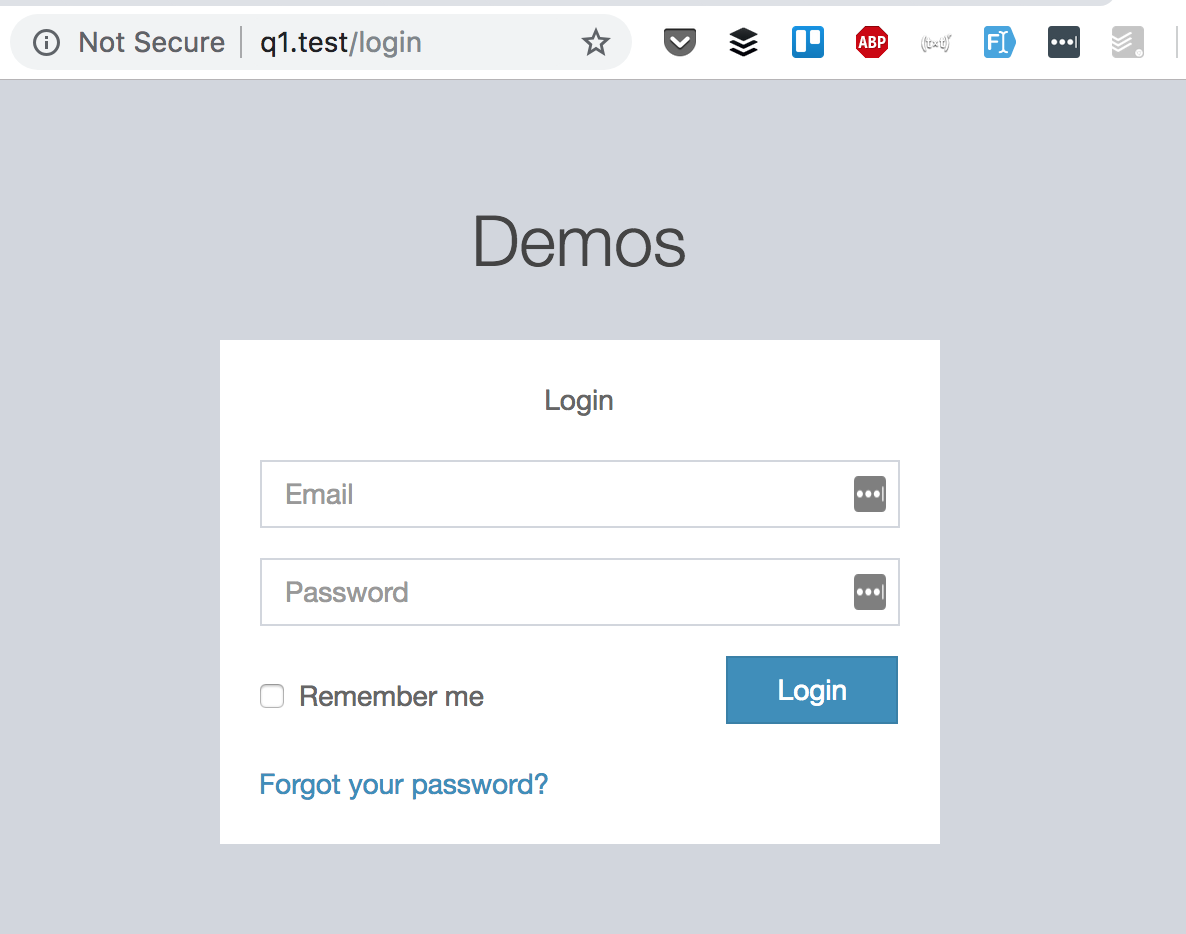The height and width of the screenshot is (934, 1186).
Task: Open the red ABP Adblock Plus icon
Action: pyautogui.click(x=872, y=42)
